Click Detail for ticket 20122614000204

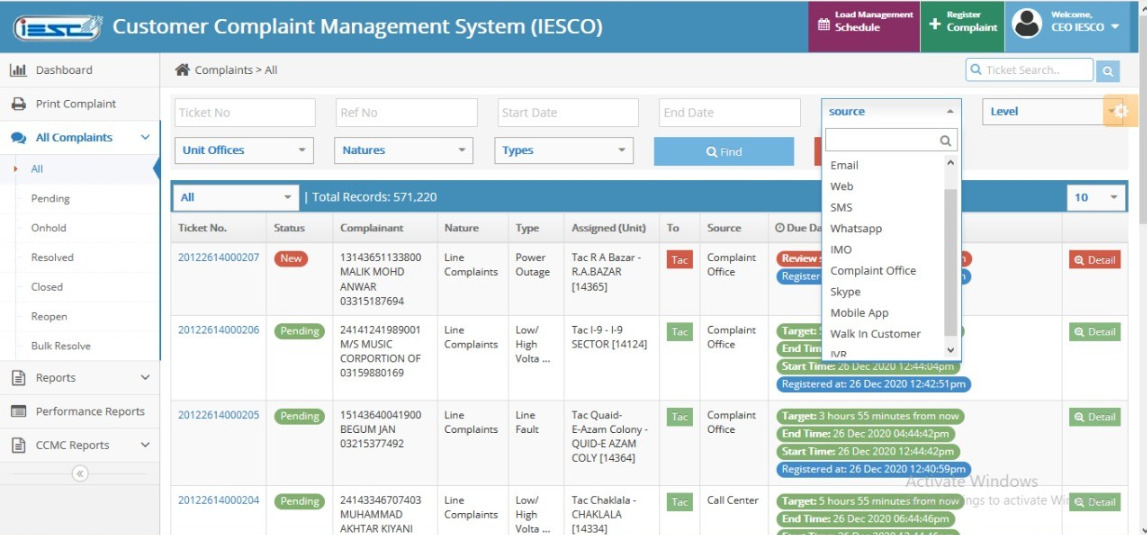(x=1094, y=502)
